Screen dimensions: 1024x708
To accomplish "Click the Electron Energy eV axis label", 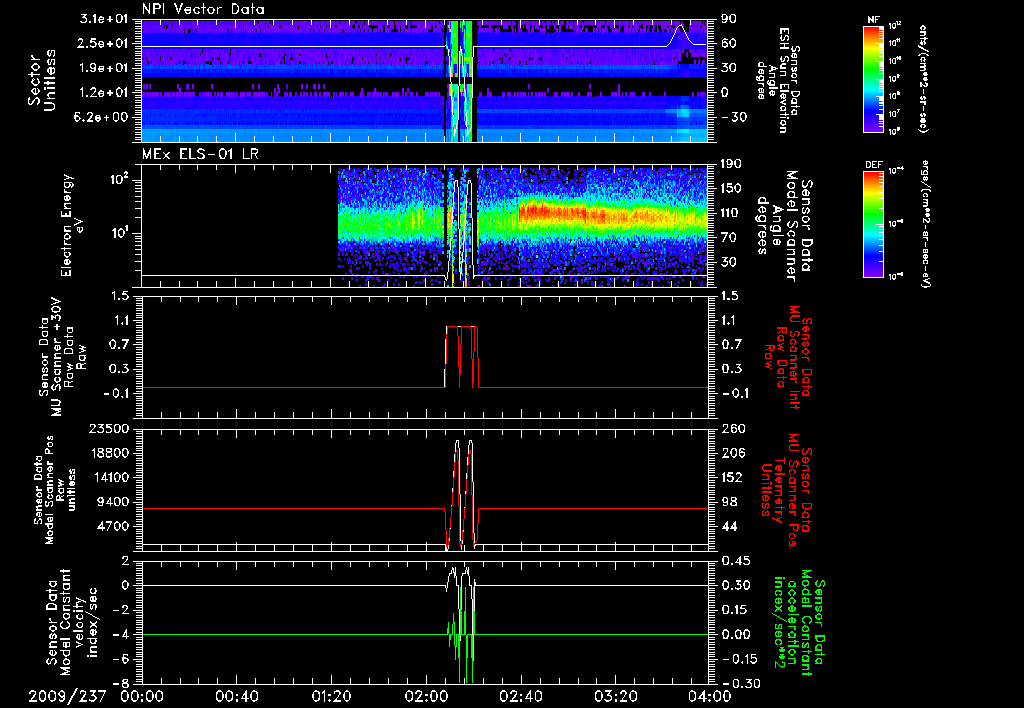I will [x=73, y=225].
